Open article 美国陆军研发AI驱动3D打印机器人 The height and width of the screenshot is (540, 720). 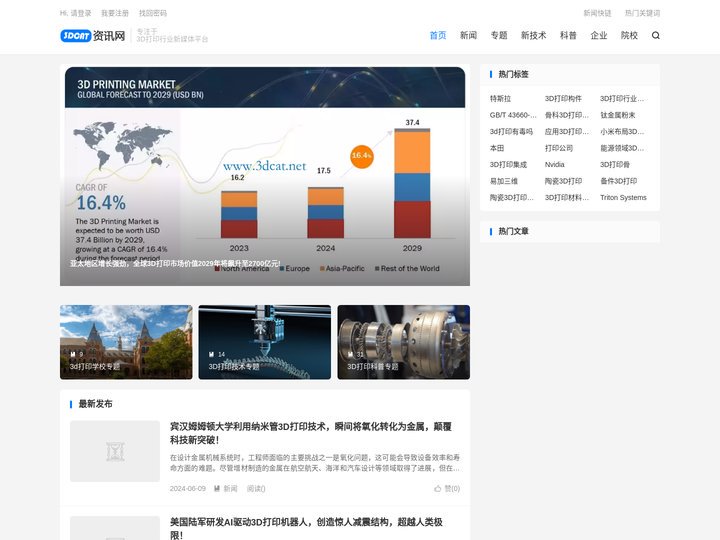tap(306, 528)
